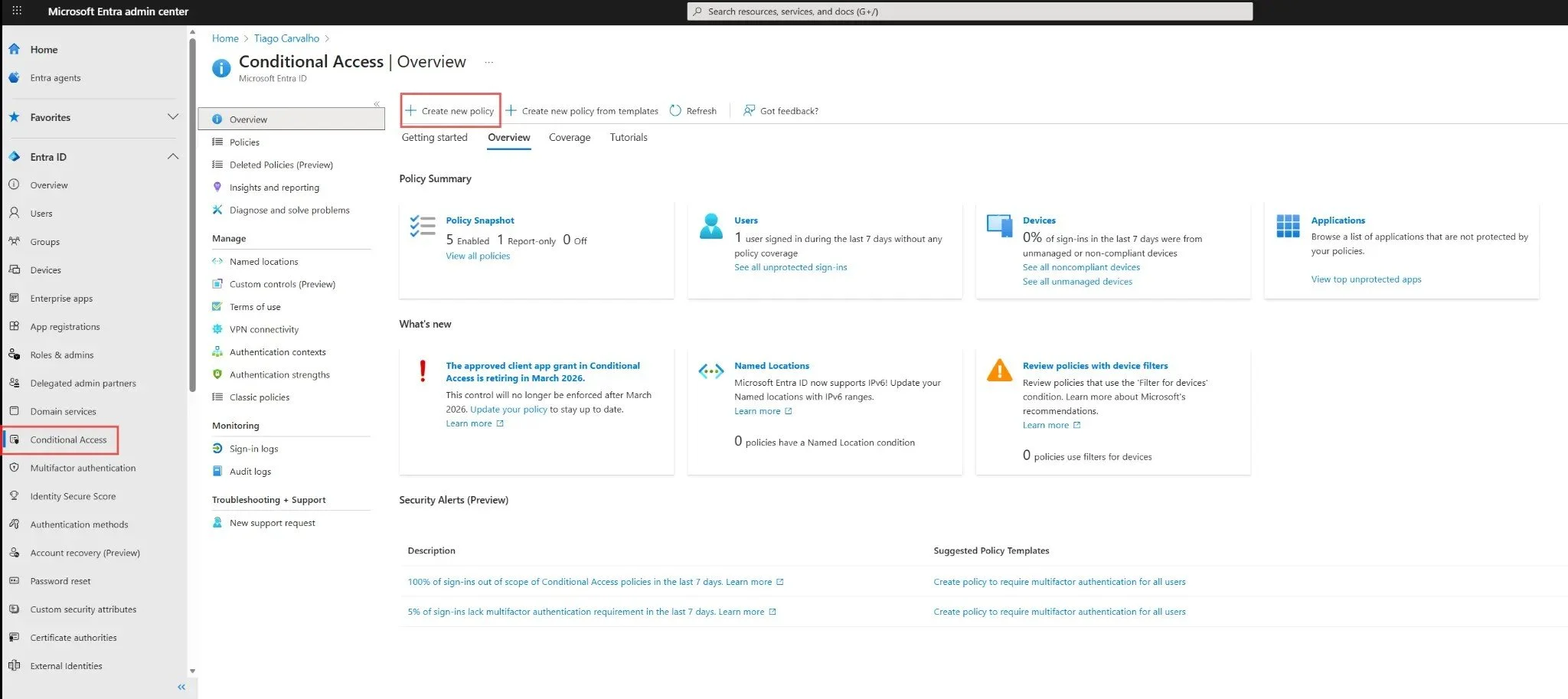
Task: Click the ellipsis next to page title
Action: [489, 62]
